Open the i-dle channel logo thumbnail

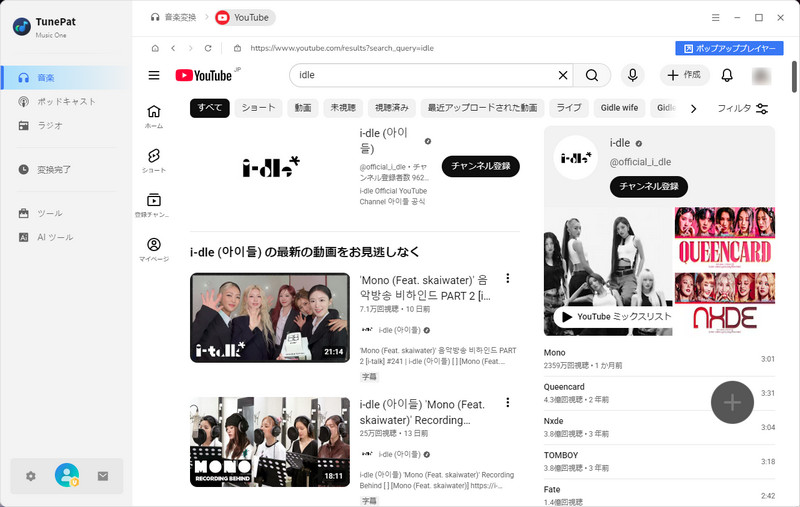271,167
